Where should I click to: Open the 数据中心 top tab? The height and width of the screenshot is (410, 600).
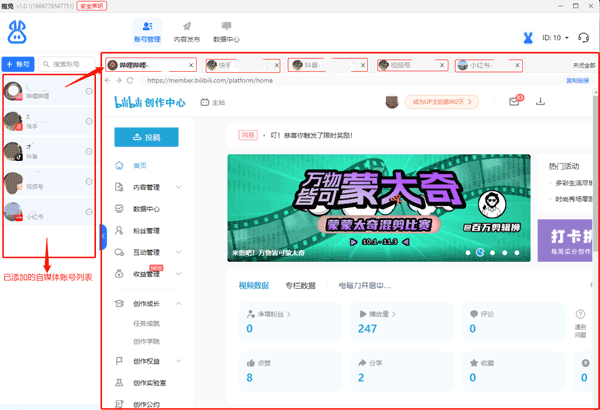(226, 32)
